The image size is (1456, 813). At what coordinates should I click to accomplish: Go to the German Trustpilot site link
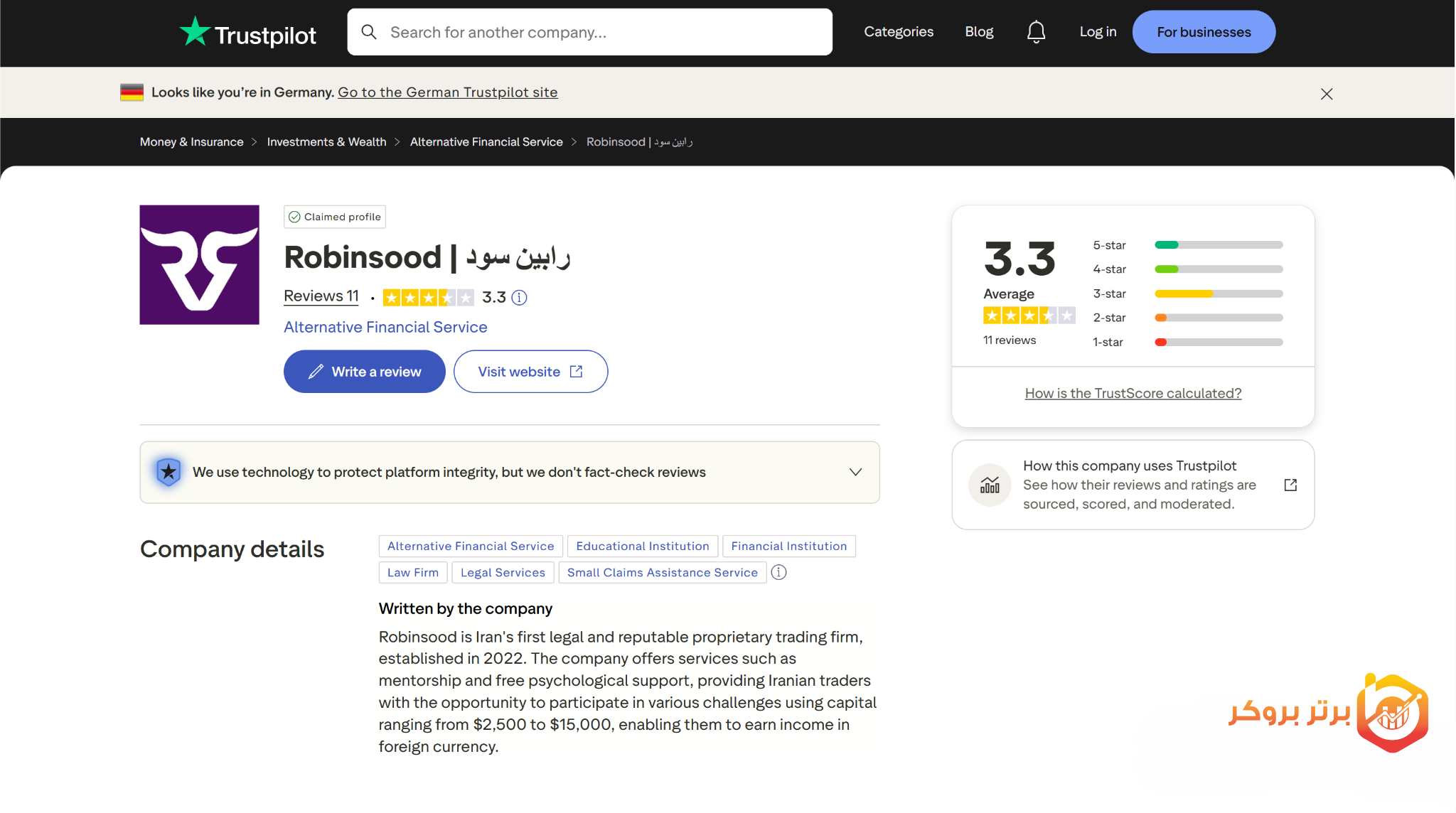pos(448,92)
